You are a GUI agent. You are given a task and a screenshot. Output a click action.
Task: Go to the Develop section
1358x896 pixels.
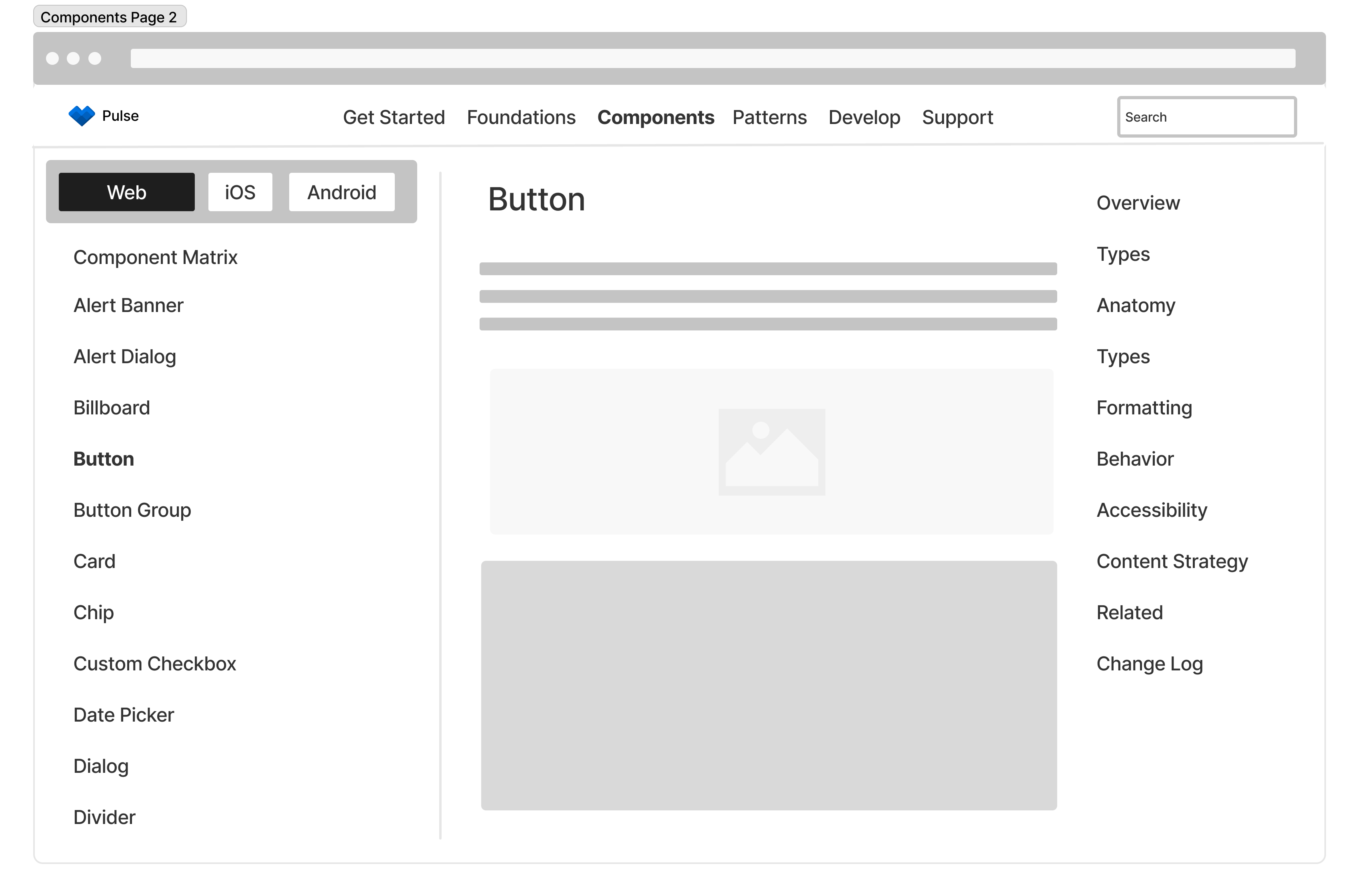864,117
